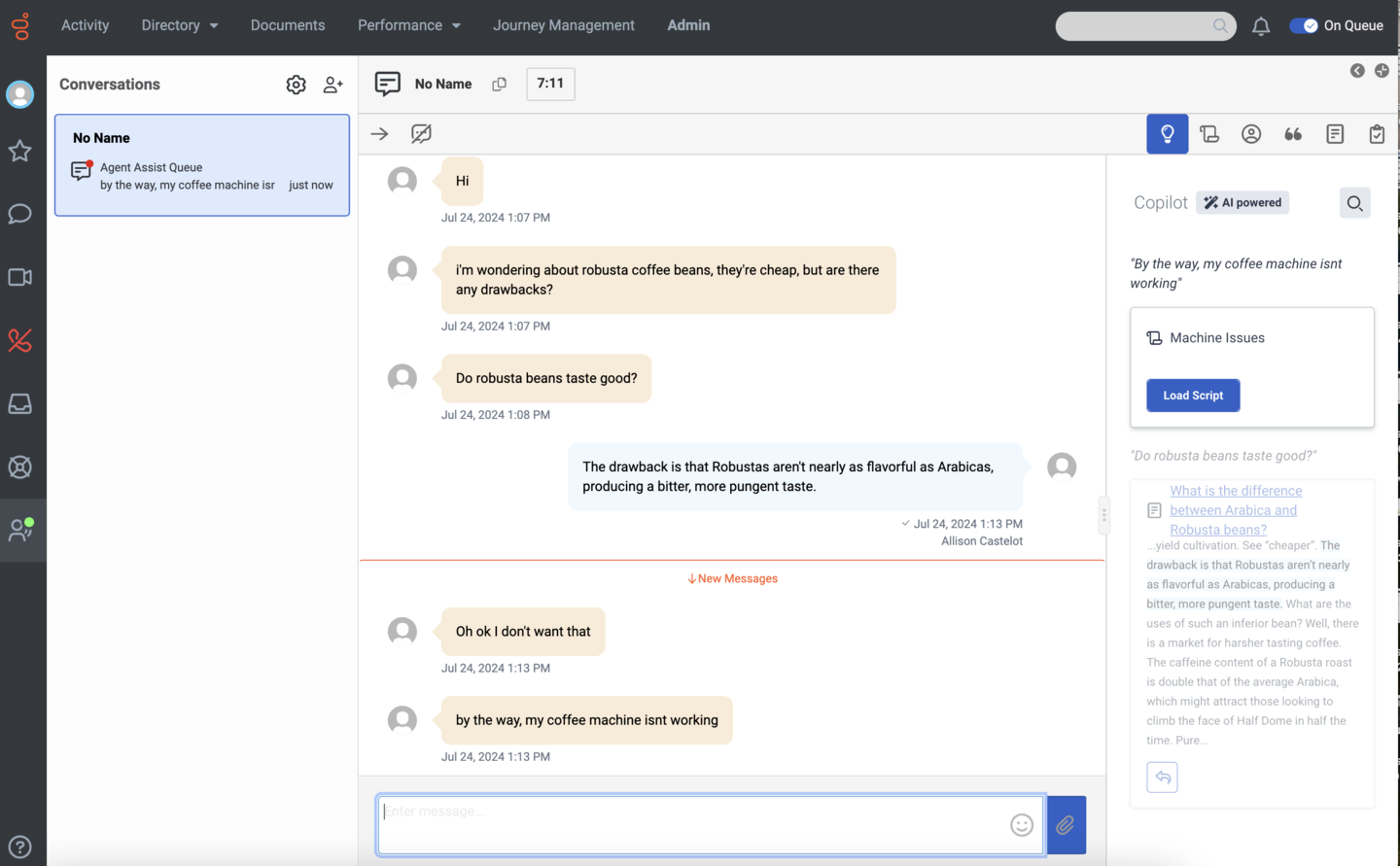Open the Copilot search icon
The image size is (1400, 866).
(1354, 203)
